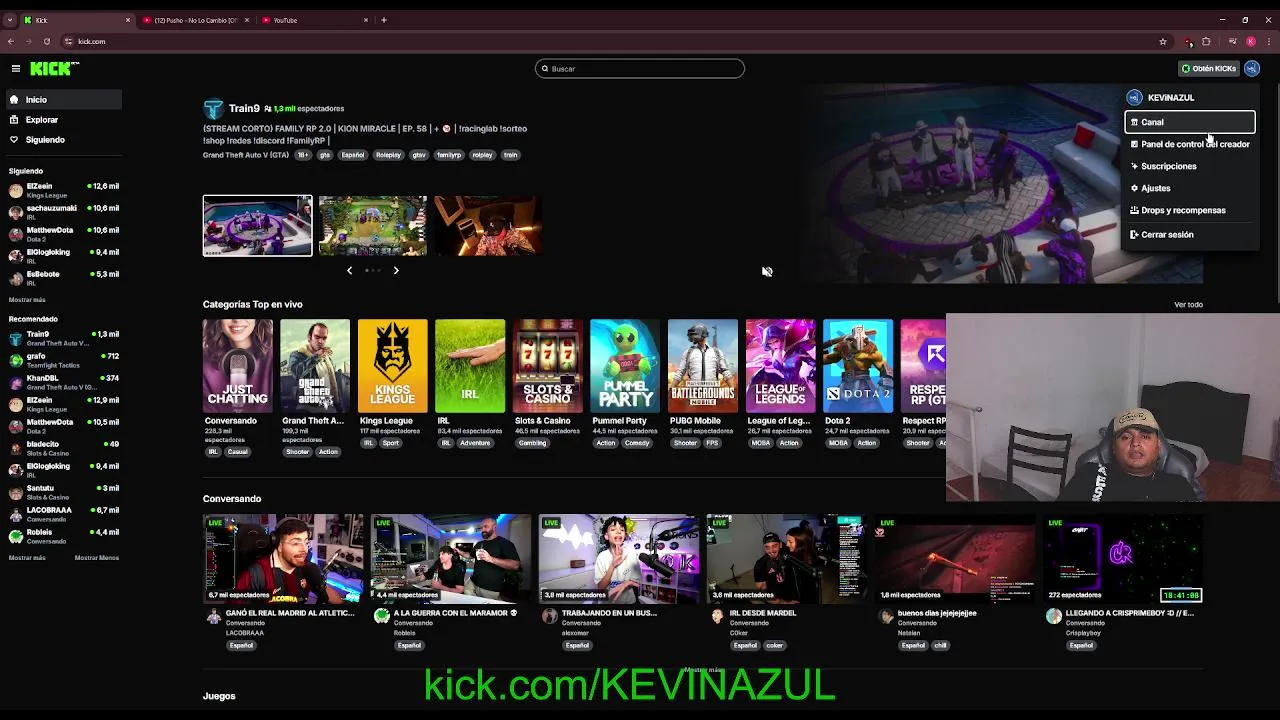This screenshot has width=1280, height=720.
Task: Go to next featured carousel slide
Action: (x=396, y=270)
